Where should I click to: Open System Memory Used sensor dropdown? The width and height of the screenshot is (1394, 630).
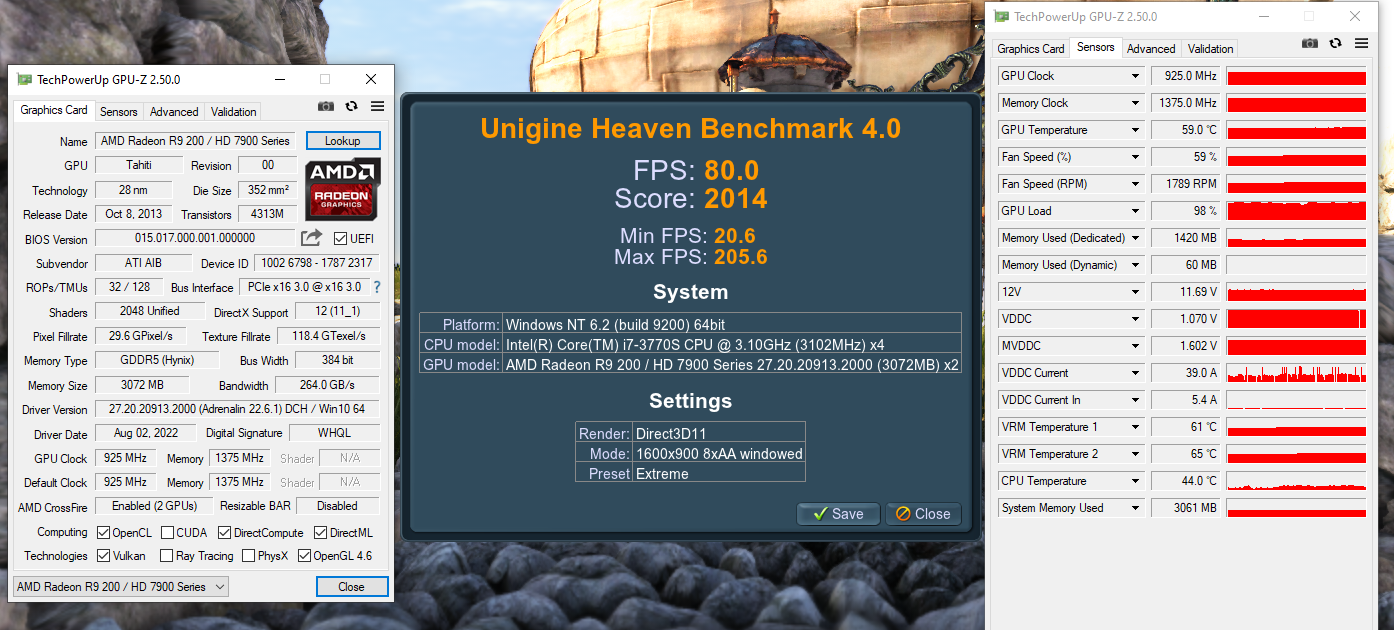tap(1135, 508)
